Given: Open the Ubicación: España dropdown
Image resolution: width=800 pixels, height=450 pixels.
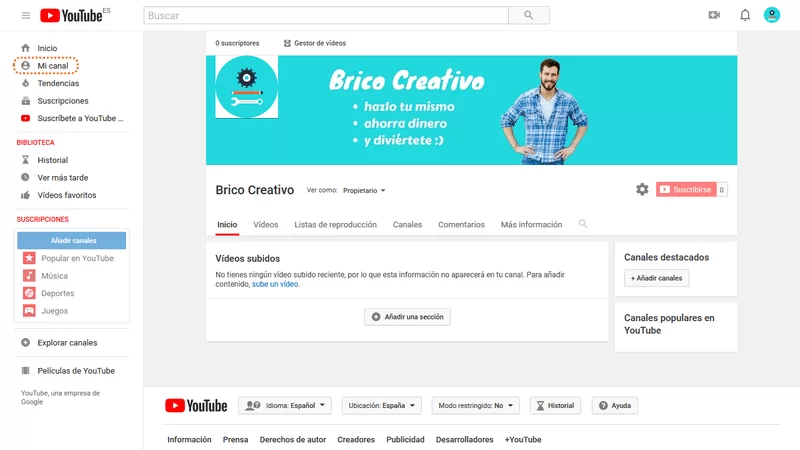Looking at the screenshot, I should pos(382,406).
